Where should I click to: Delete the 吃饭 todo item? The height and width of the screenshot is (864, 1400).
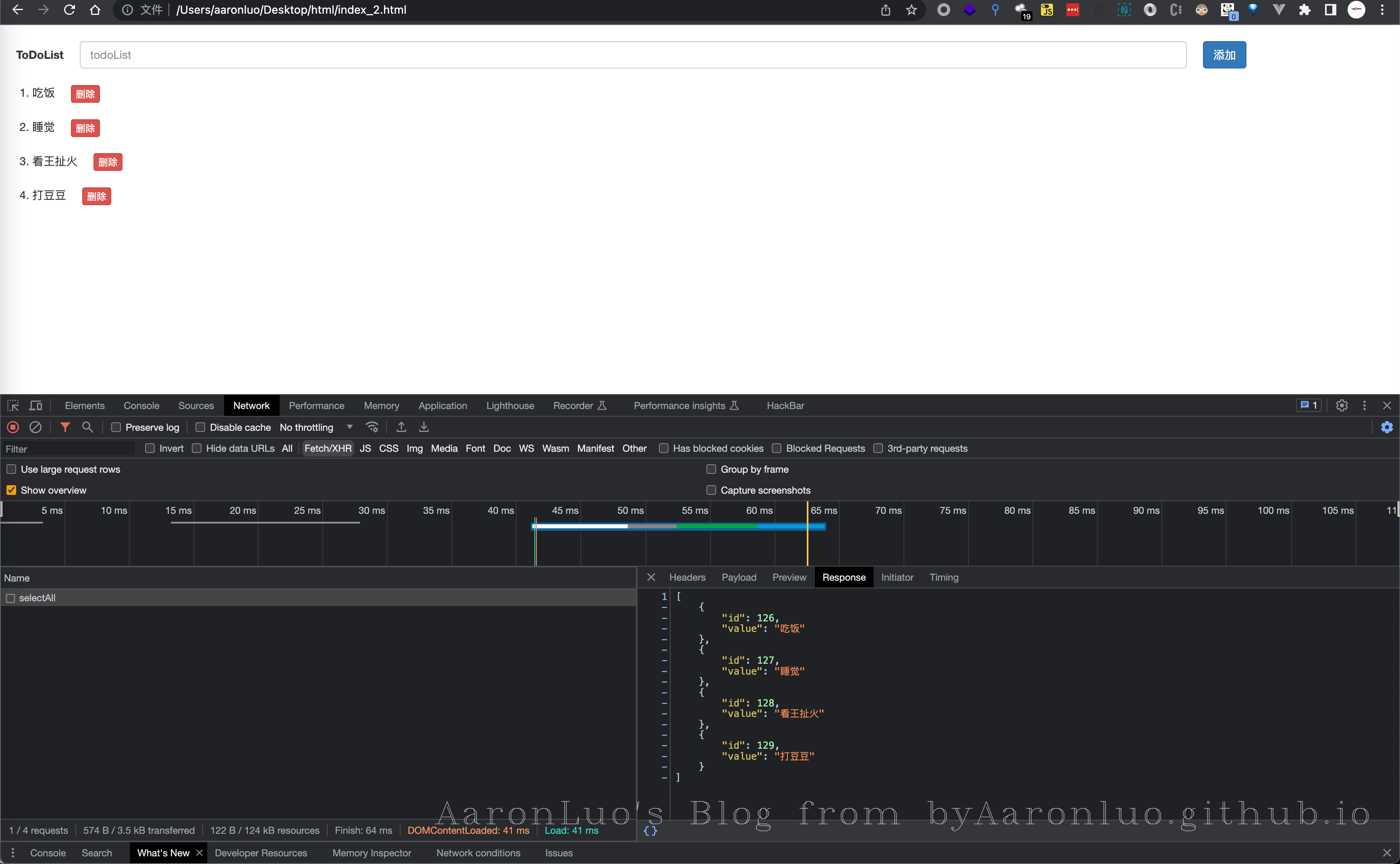tap(85, 94)
